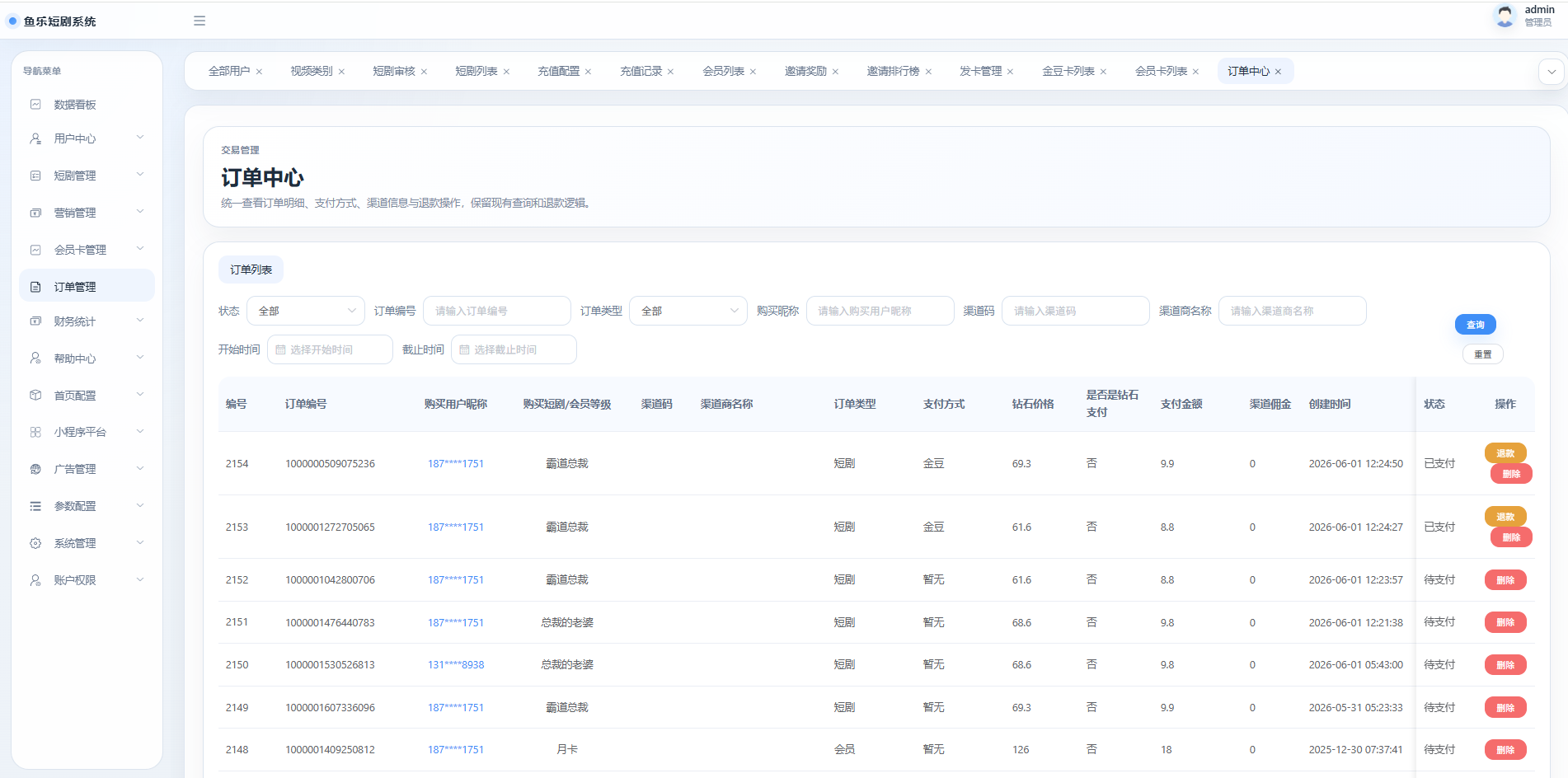The image size is (1568, 778).
Task: Click the admin avatar icon
Action: tap(1505, 16)
